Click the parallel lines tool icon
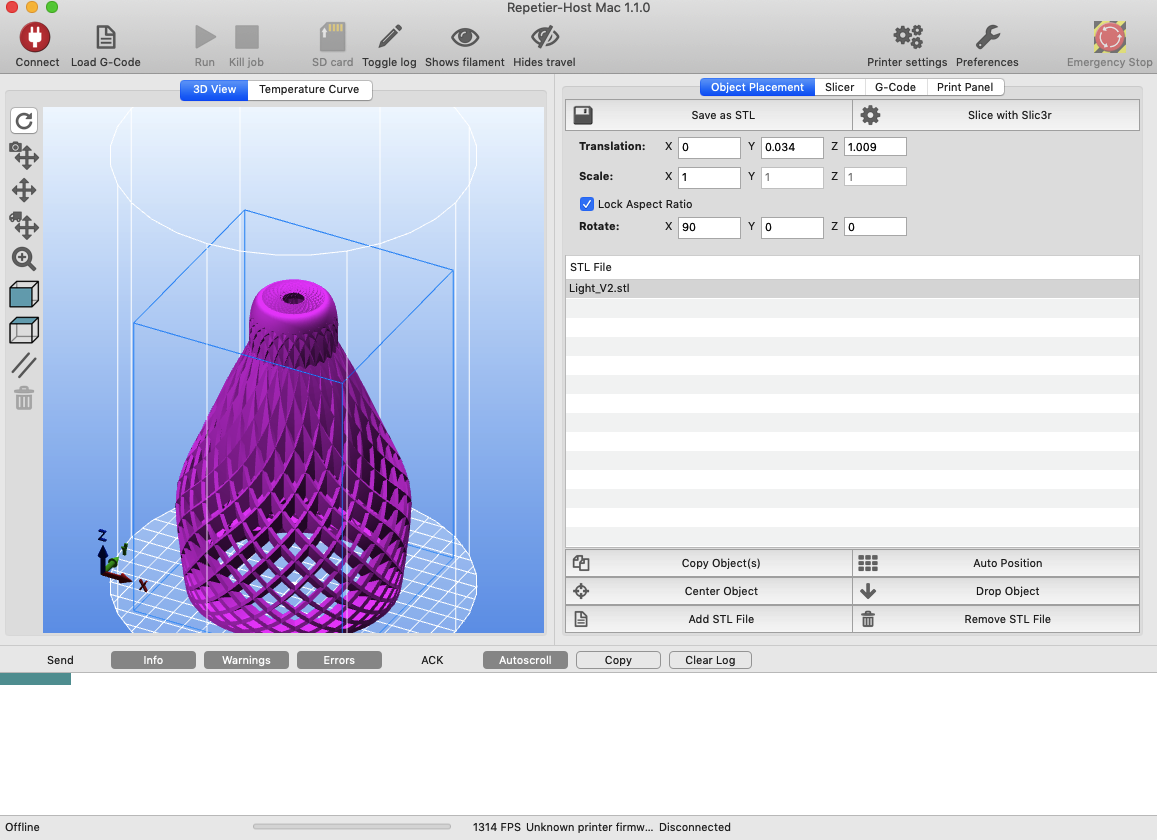1157x840 pixels. pyautogui.click(x=24, y=365)
